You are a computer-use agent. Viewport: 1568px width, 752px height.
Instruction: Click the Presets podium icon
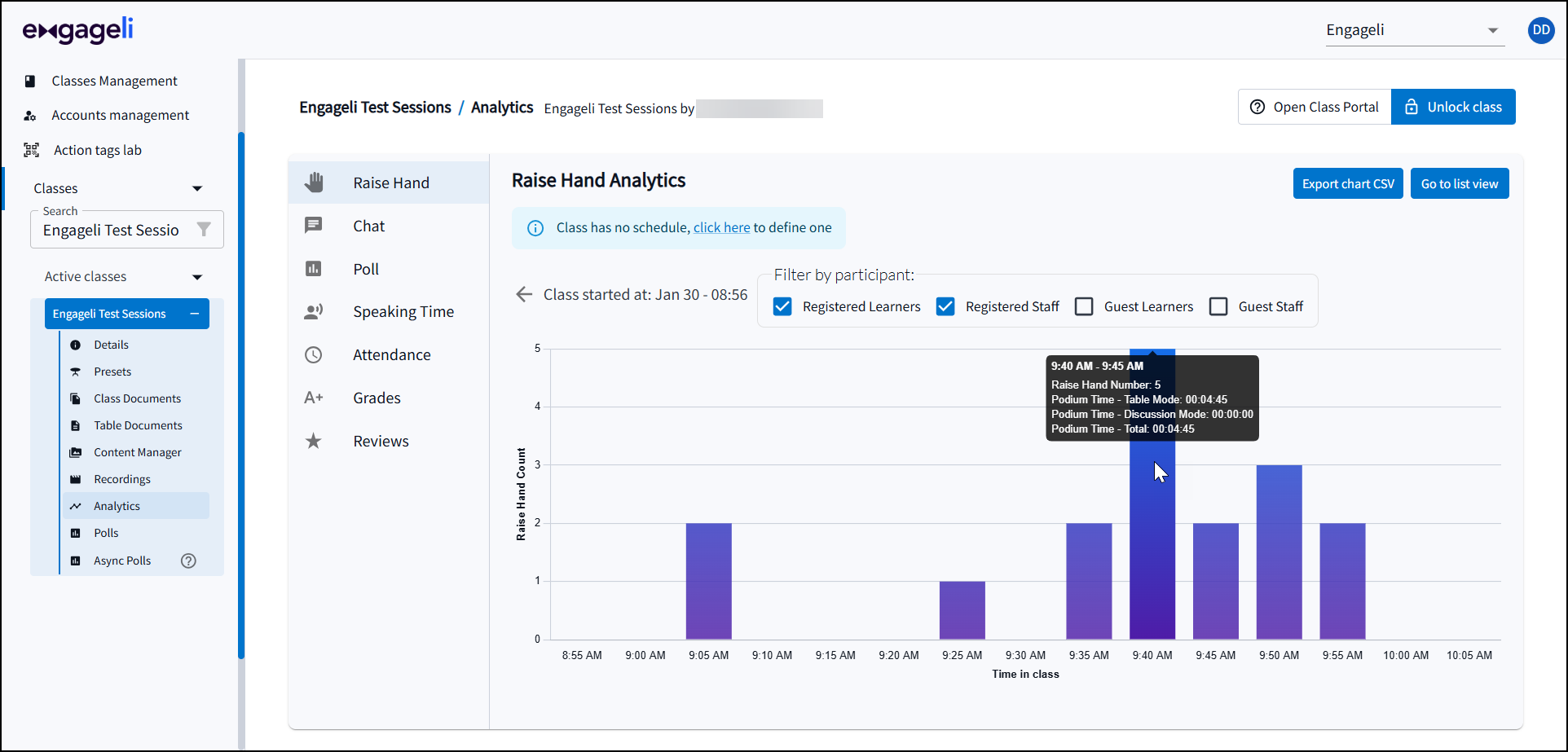76,372
